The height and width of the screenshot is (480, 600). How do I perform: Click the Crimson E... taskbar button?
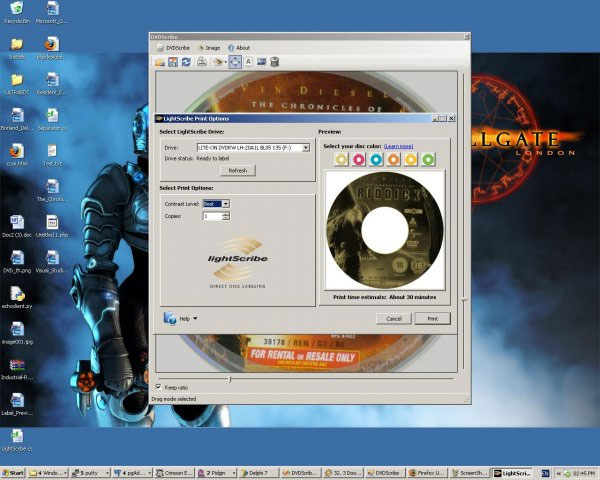point(174,473)
